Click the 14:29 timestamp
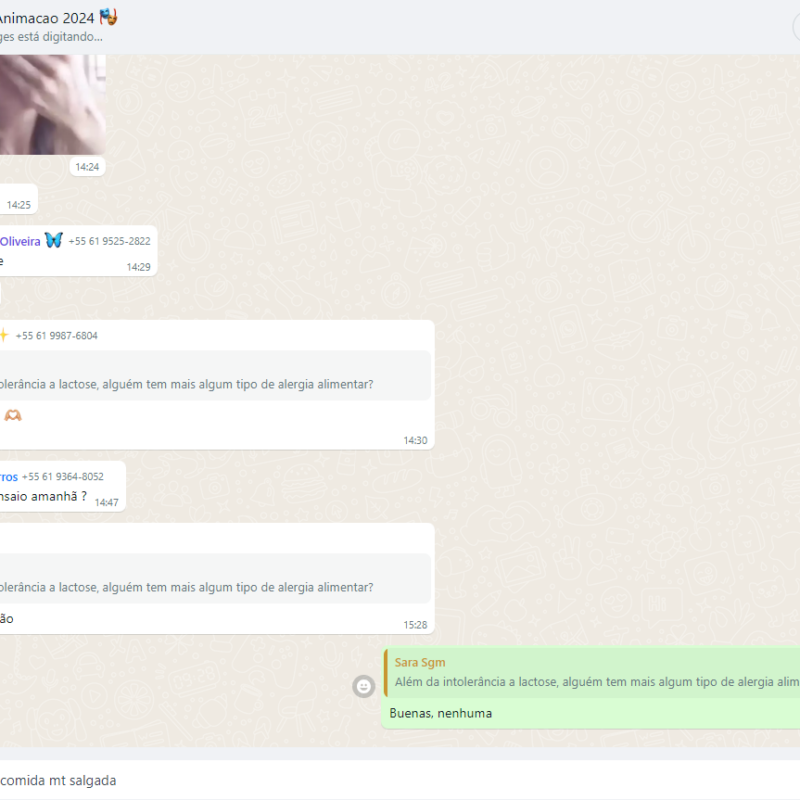Screen dimensions: 800x800 point(138,267)
